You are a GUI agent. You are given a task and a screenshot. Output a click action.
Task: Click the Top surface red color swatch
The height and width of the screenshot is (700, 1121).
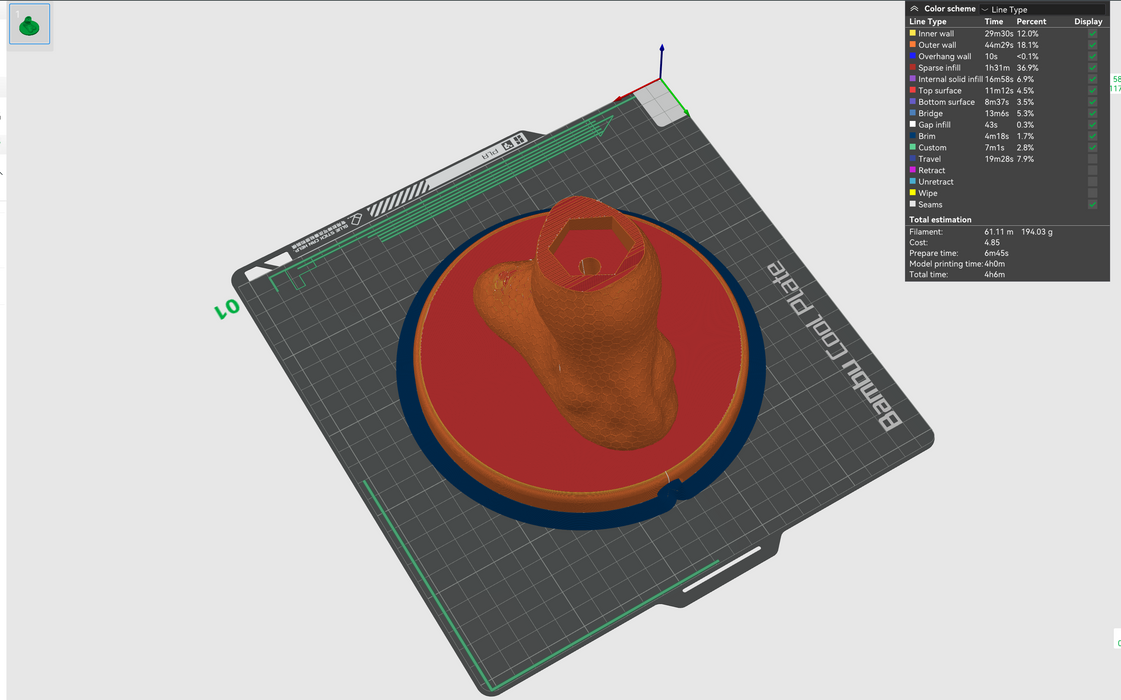(x=912, y=91)
